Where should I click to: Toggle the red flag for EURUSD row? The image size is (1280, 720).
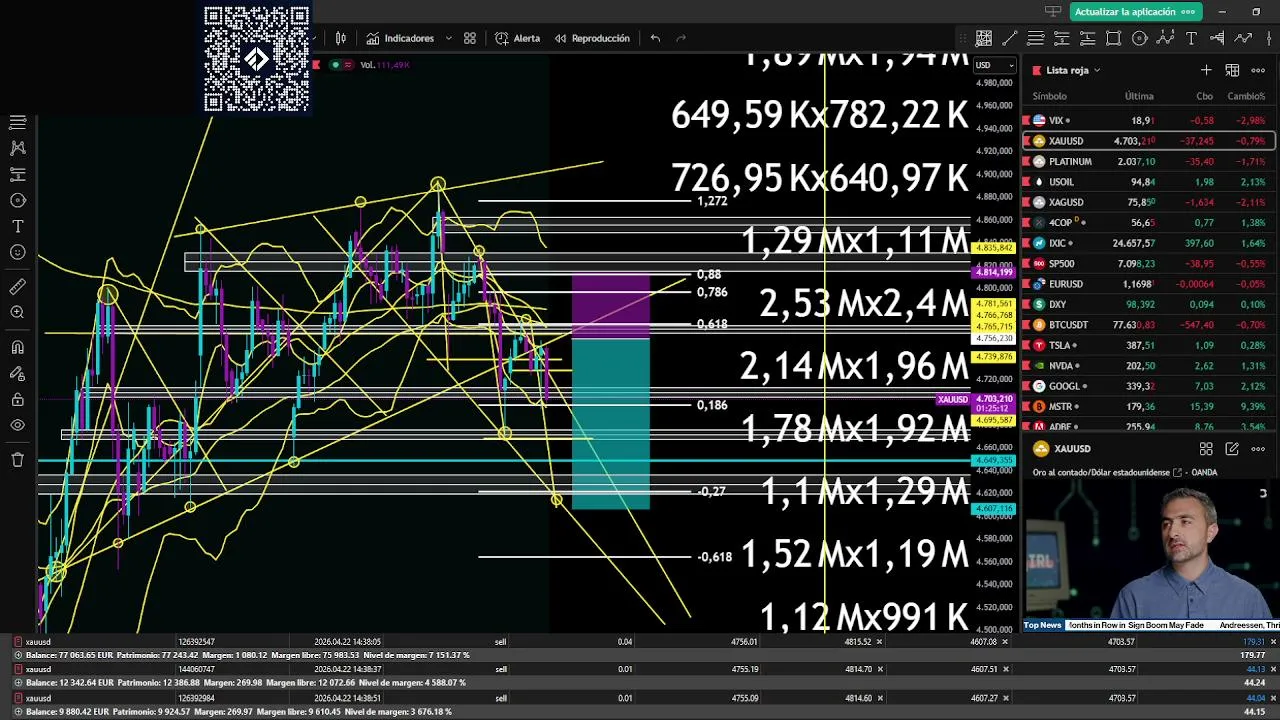click(1026, 284)
